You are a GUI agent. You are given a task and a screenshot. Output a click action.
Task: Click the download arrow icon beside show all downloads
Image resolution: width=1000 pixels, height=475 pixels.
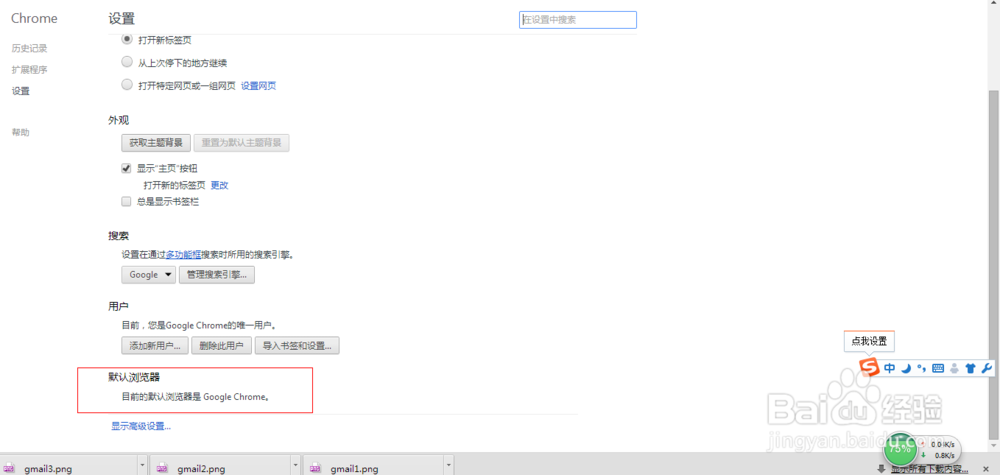tap(881, 469)
